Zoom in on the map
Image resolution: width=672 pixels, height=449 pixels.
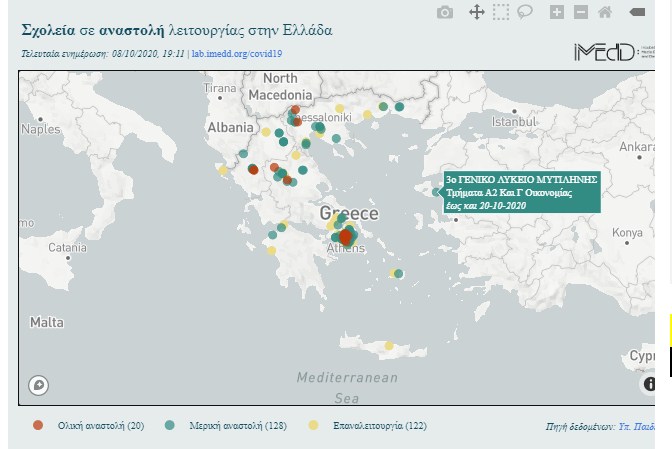556,12
